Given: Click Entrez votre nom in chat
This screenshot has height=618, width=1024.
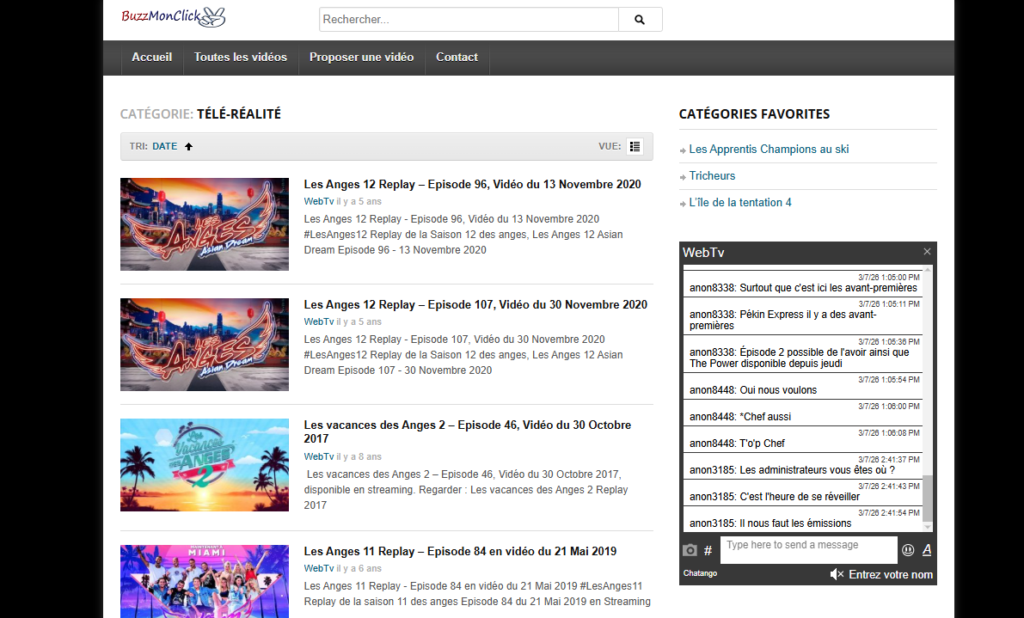Looking at the screenshot, I should pos(890,574).
